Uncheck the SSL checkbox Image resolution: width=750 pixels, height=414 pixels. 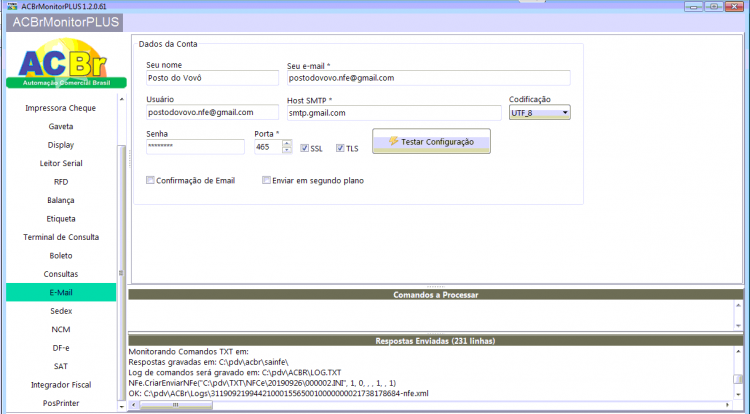pos(304,148)
